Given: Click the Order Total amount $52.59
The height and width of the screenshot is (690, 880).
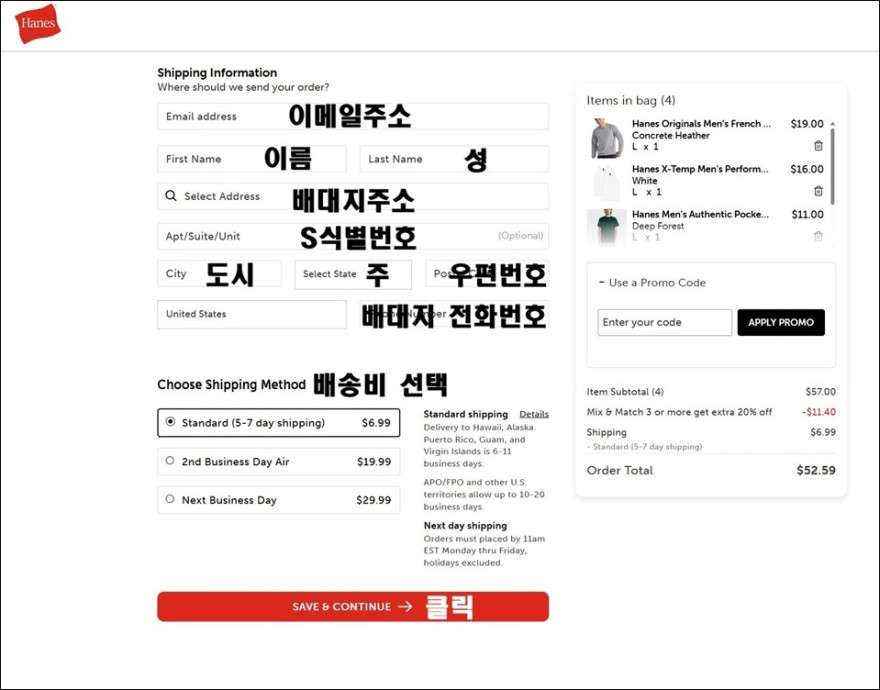Looking at the screenshot, I should click(x=816, y=470).
